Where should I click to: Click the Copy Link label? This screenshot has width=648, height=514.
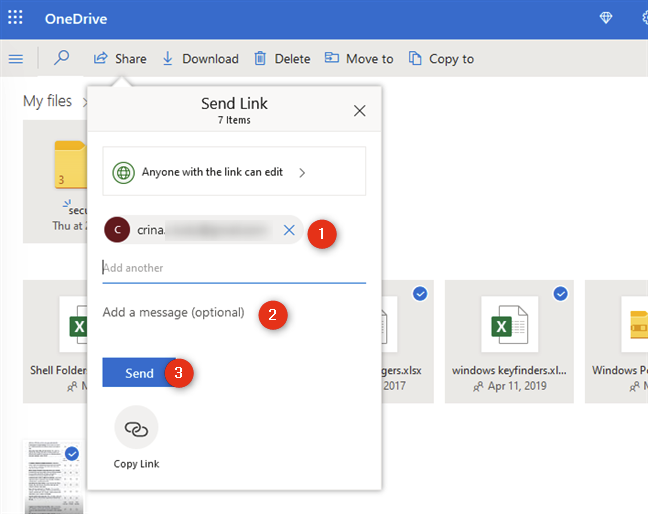click(136, 464)
